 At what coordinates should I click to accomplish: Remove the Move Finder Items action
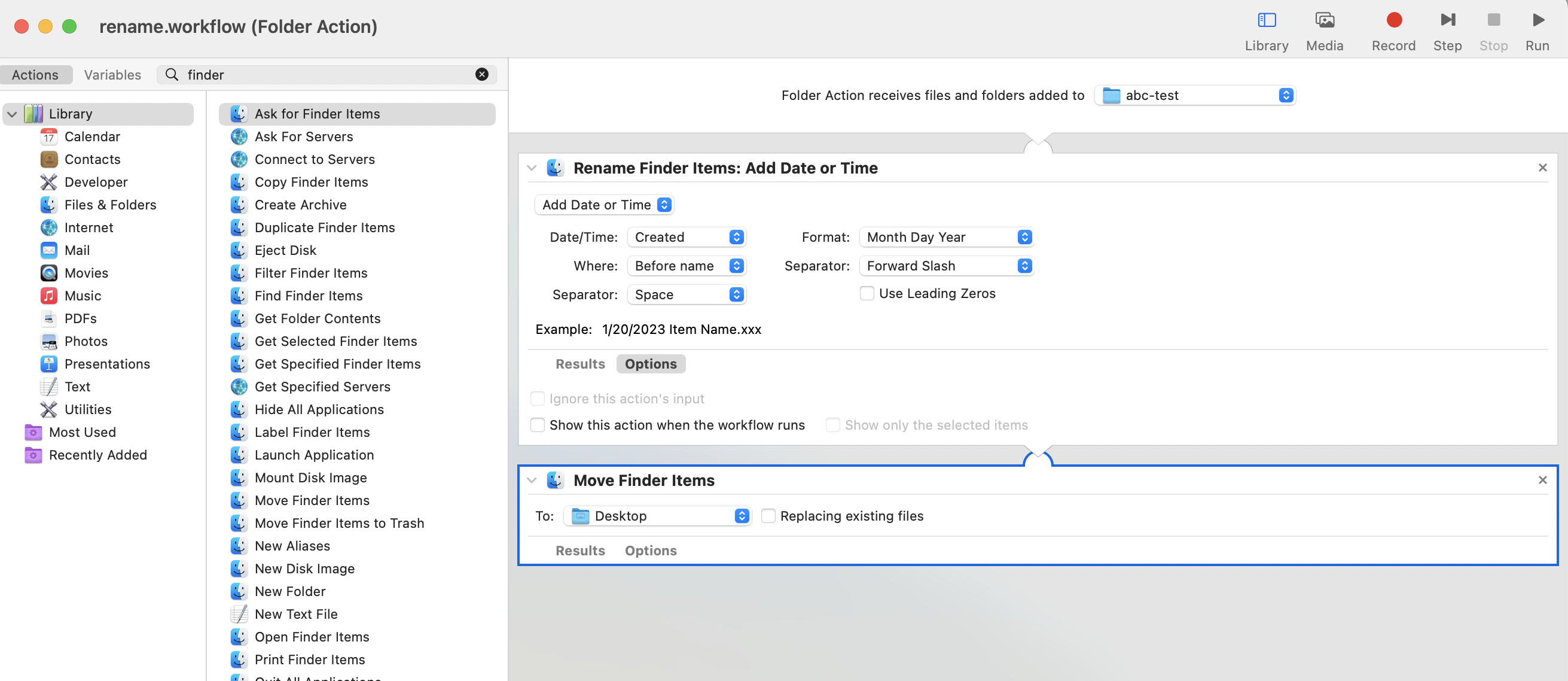1542,480
